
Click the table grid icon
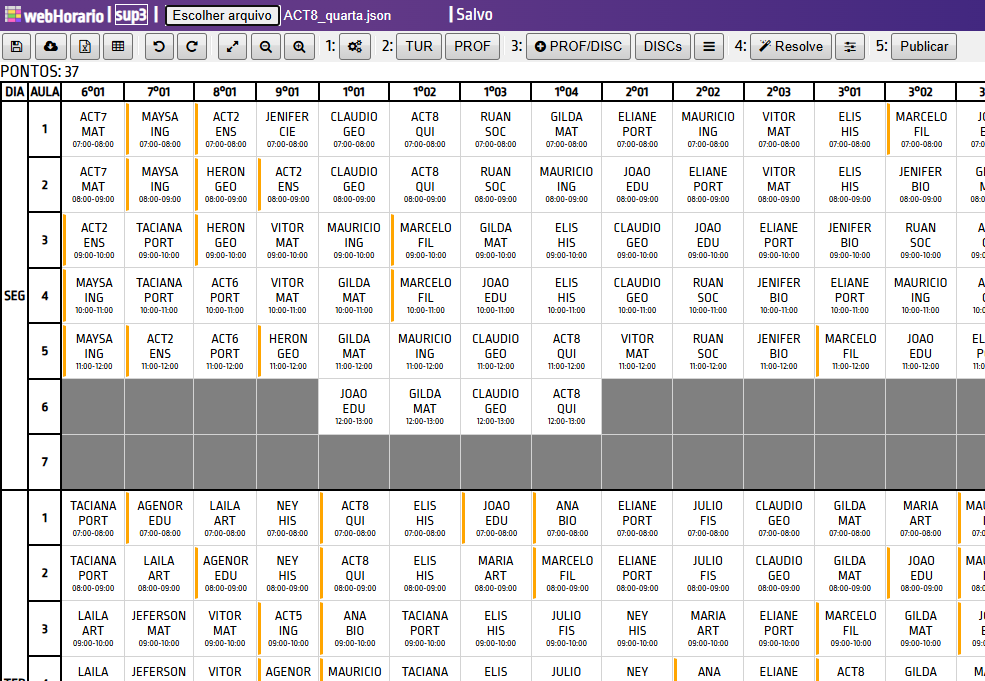point(117,46)
